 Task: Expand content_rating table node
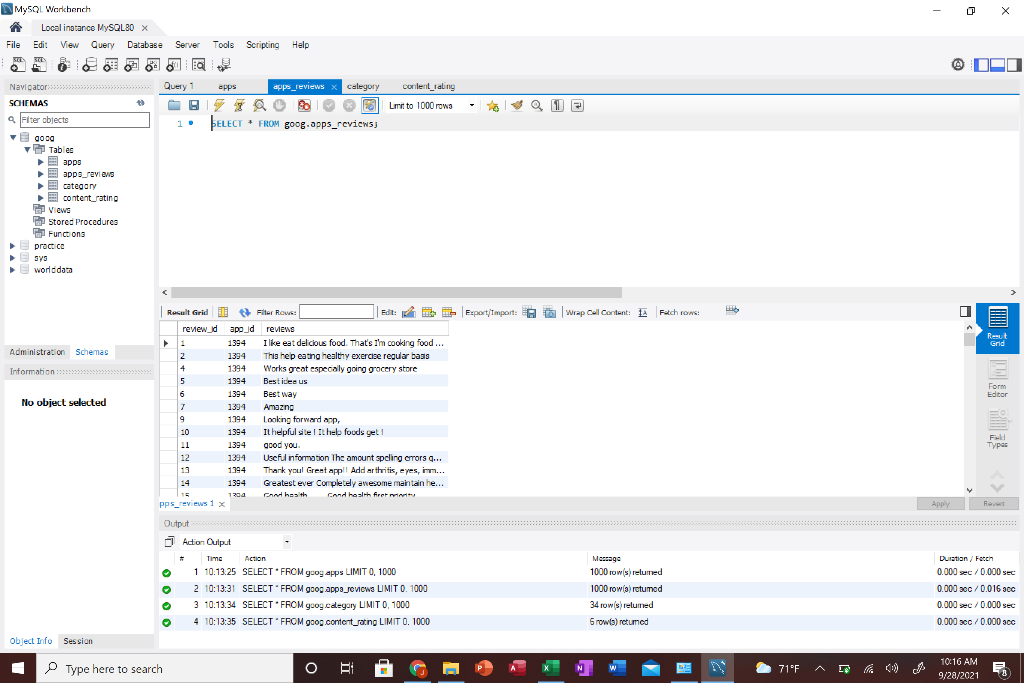(x=40, y=198)
